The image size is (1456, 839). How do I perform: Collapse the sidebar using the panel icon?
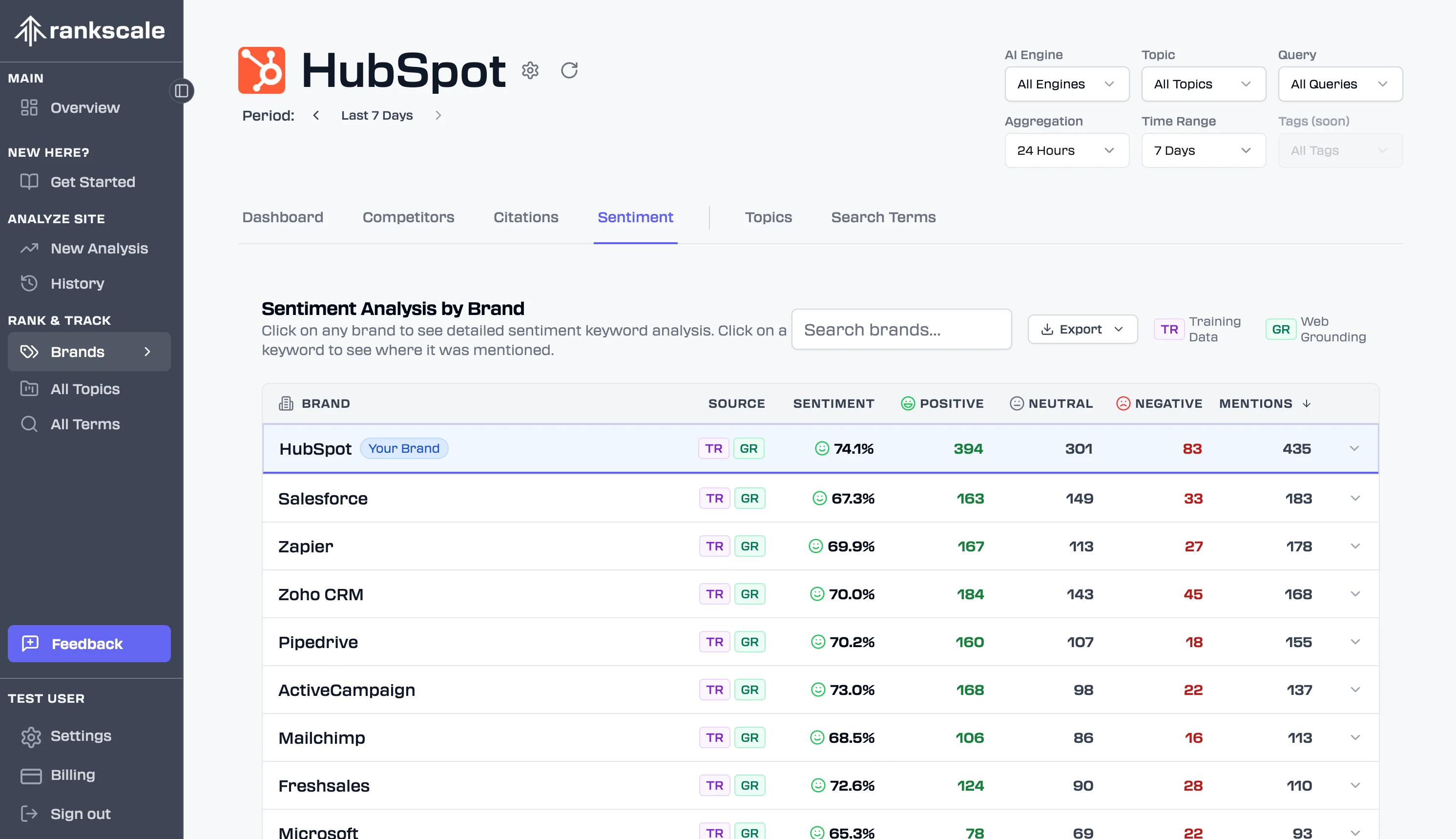[x=182, y=90]
